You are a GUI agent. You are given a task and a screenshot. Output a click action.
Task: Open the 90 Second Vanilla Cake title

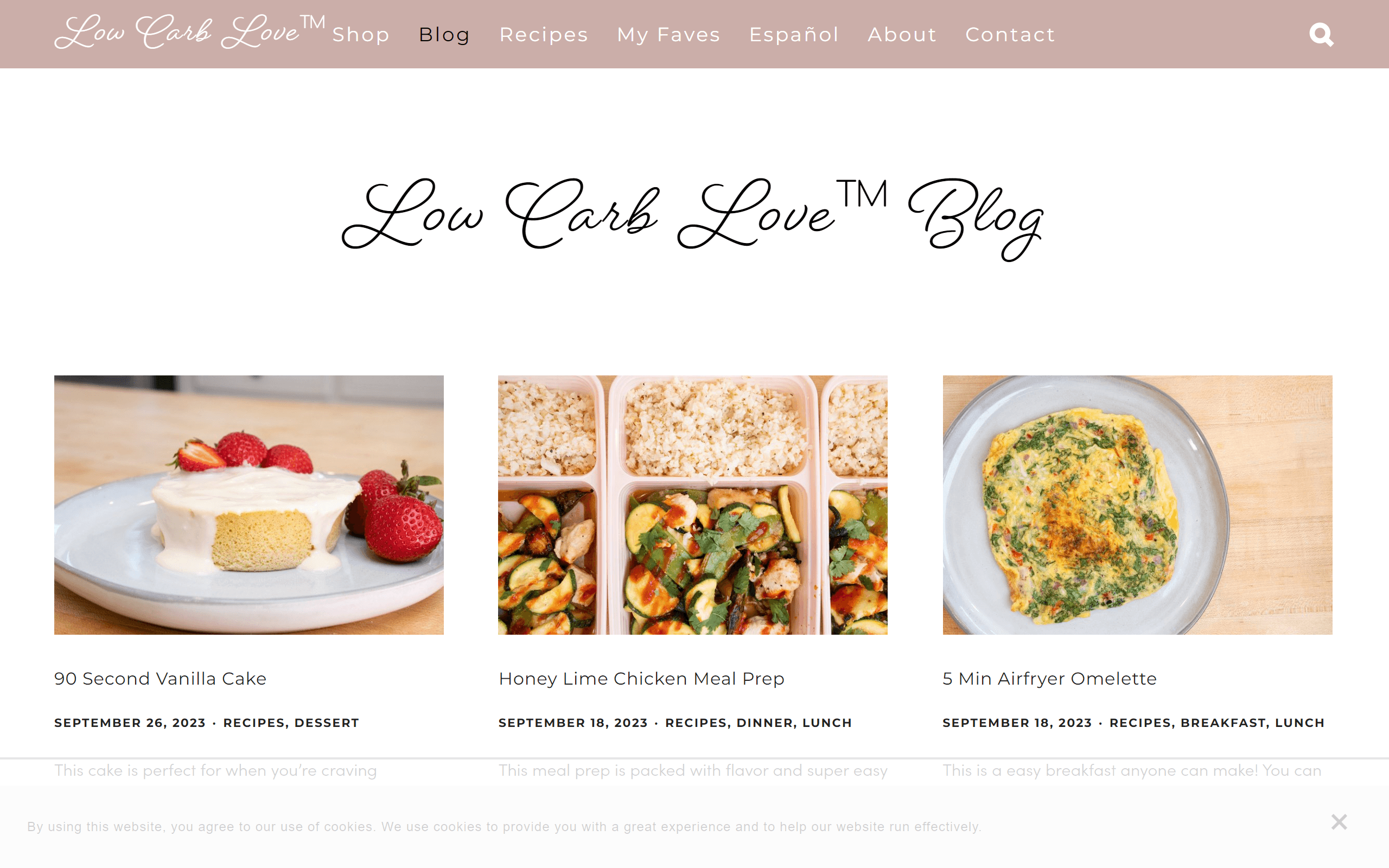160,679
